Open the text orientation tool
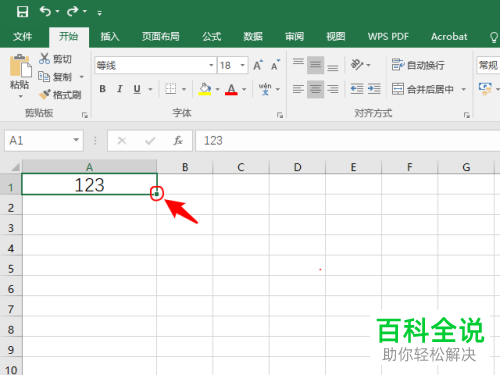Viewport: 500px width, 375px height. click(x=357, y=65)
